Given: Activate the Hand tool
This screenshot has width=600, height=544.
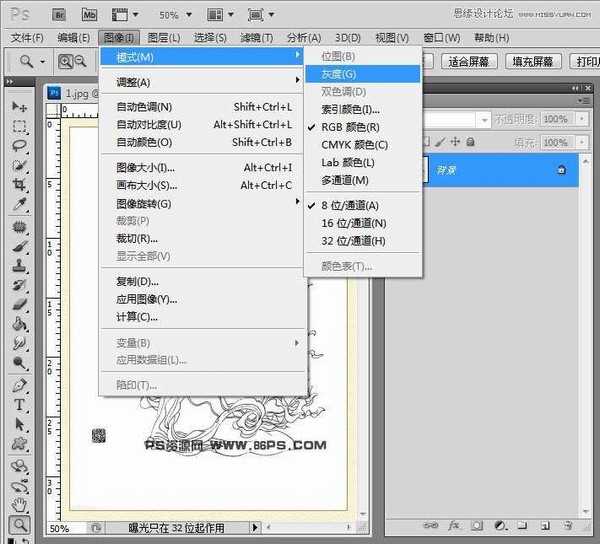Looking at the screenshot, I should pyautogui.click(x=19, y=504).
